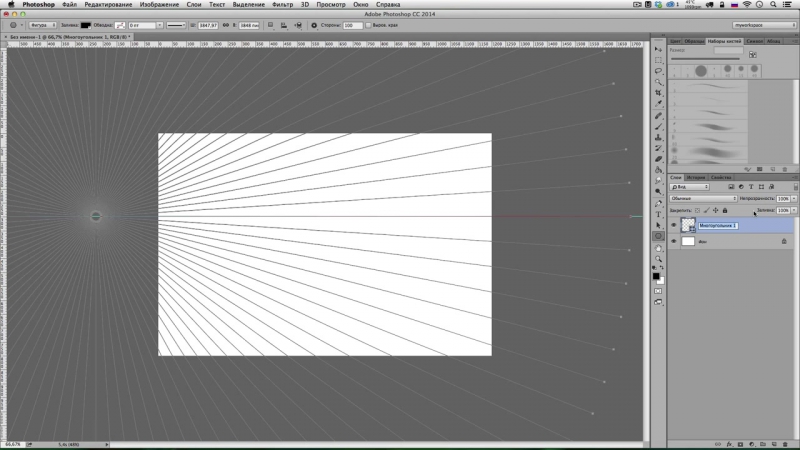
Task: Select the Move tool
Action: [658, 49]
